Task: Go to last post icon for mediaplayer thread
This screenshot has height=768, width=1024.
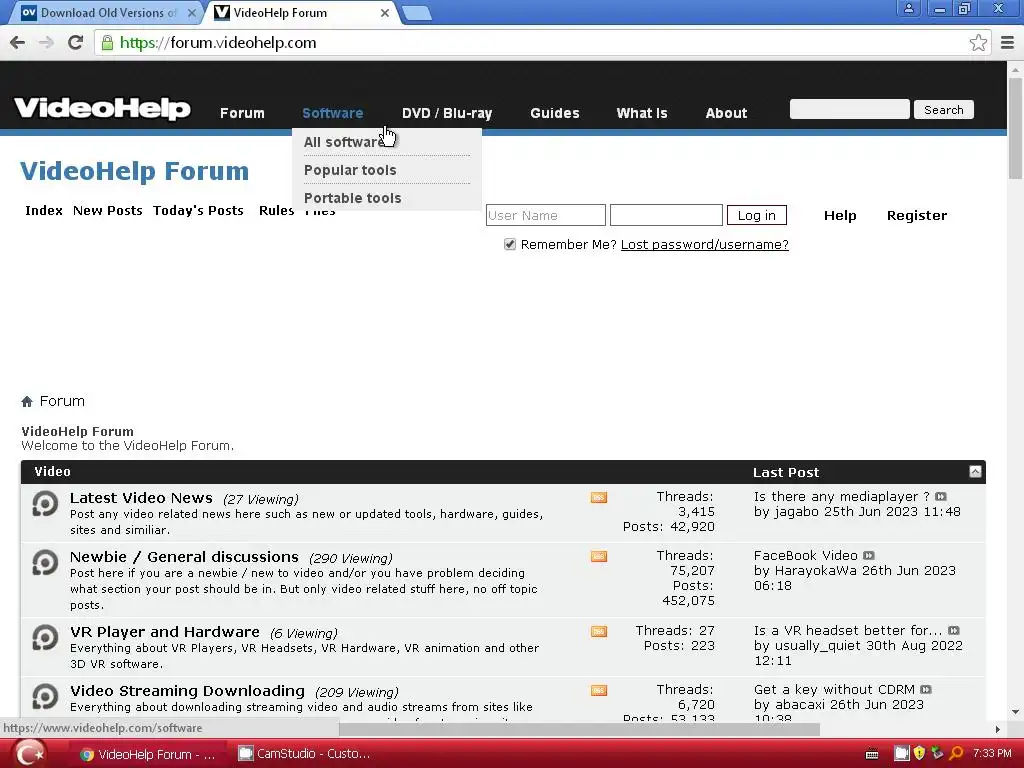Action: click(x=940, y=496)
